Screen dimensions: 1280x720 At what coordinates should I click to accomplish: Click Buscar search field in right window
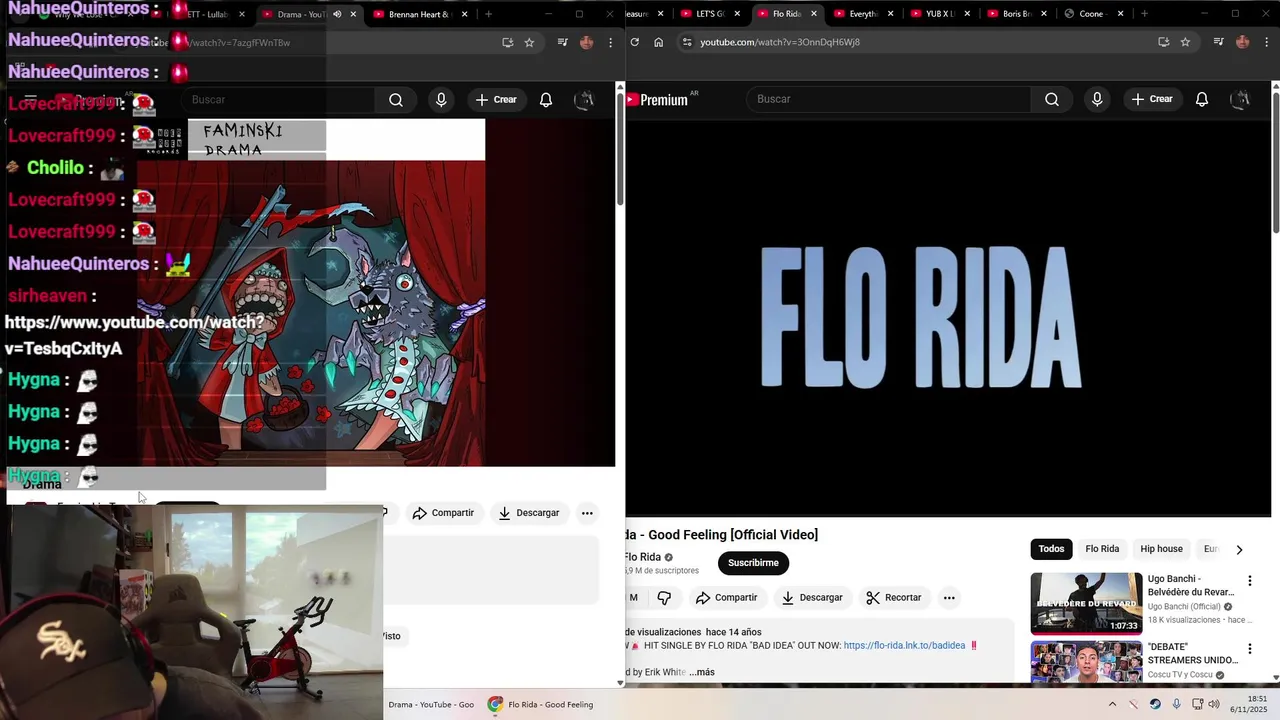tap(889, 99)
